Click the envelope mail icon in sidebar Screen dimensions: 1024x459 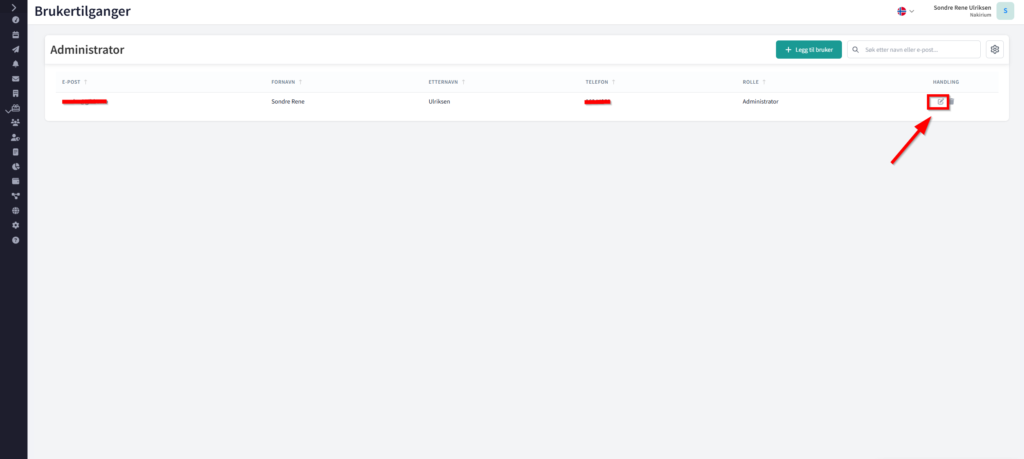(x=15, y=78)
